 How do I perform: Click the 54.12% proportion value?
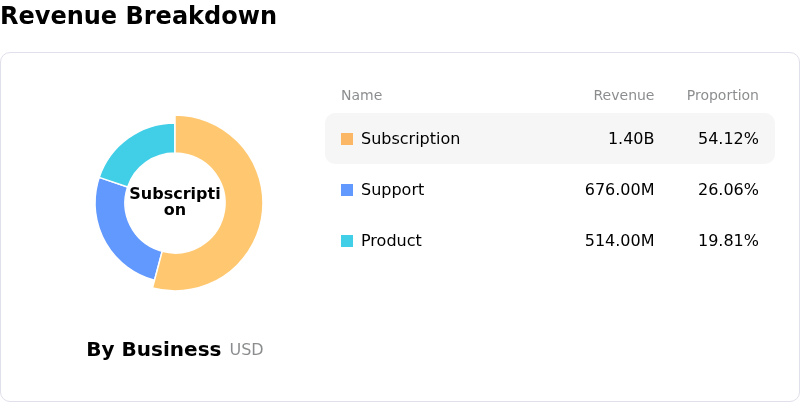pyautogui.click(x=728, y=139)
